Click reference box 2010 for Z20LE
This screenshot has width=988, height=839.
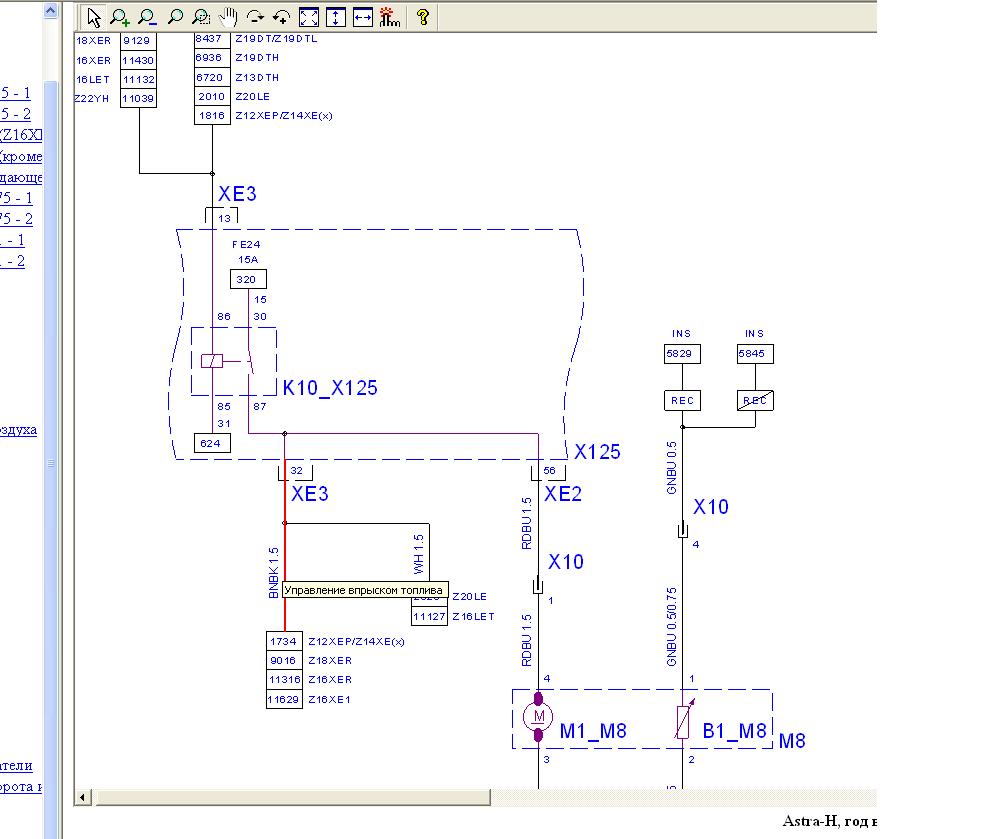(212, 96)
